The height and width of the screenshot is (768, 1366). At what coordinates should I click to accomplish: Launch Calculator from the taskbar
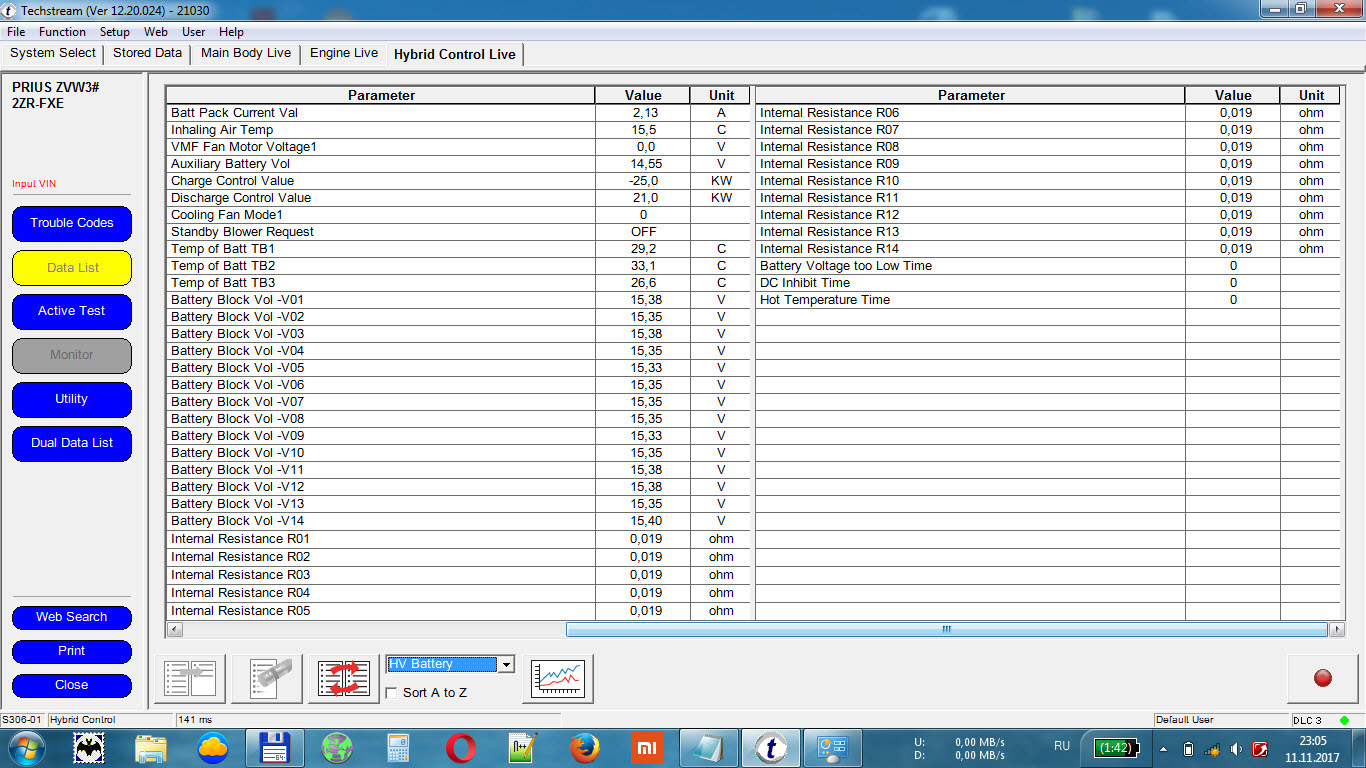(x=399, y=748)
